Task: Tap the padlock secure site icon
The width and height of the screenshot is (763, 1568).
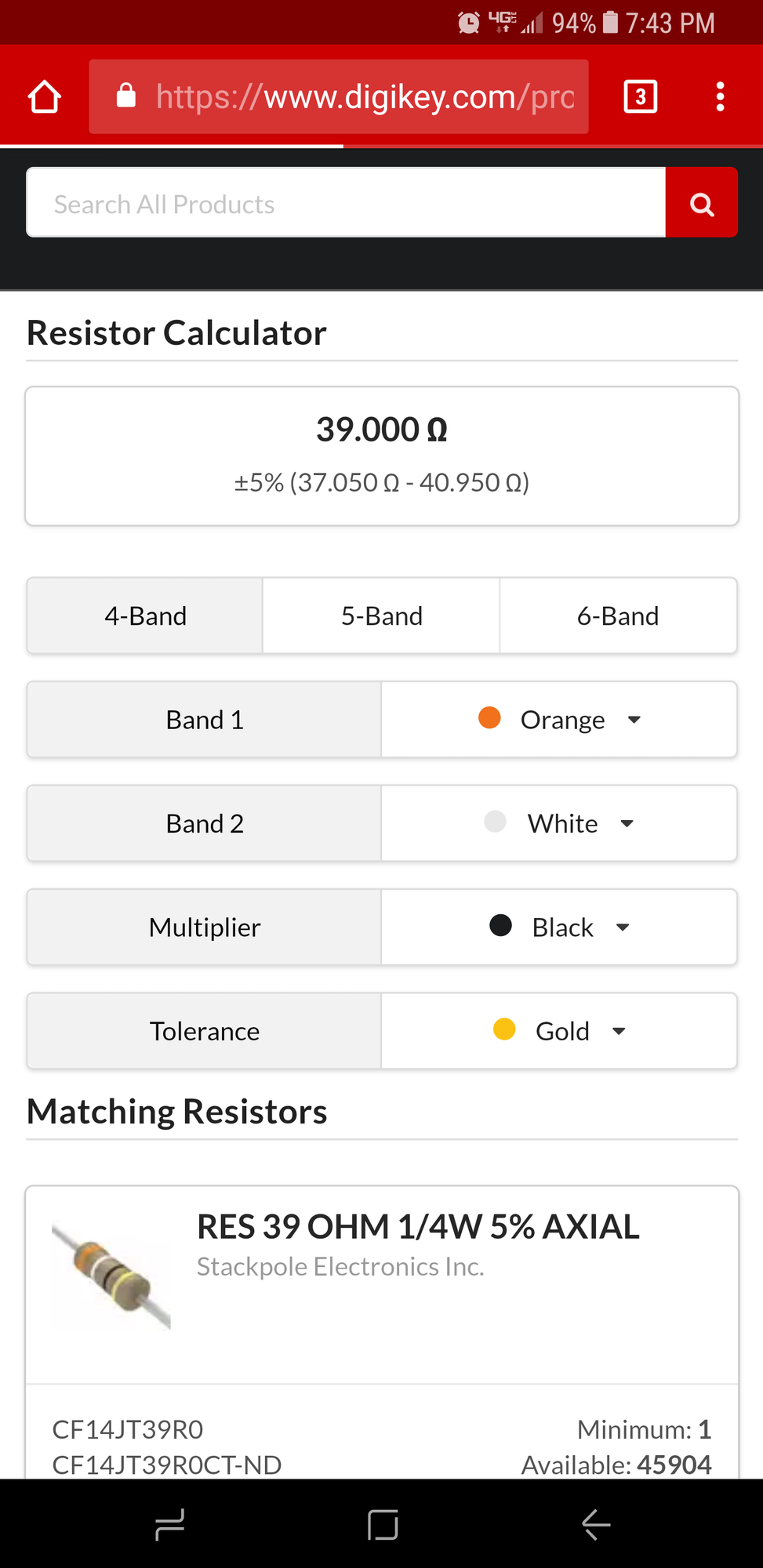Action: click(126, 96)
